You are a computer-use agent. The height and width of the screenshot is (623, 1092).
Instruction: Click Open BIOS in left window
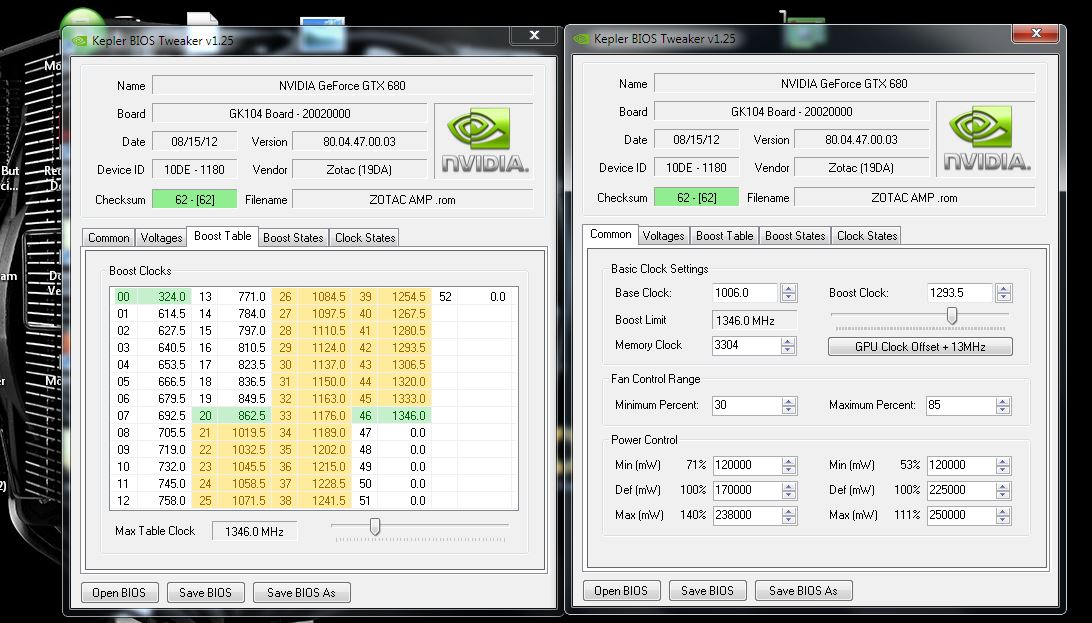[120, 592]
